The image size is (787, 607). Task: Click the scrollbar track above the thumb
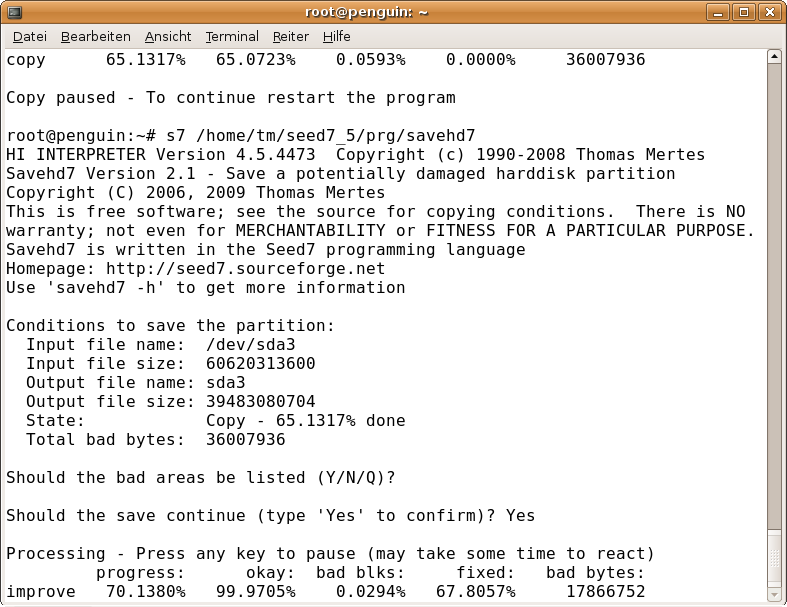coord(774,296)
